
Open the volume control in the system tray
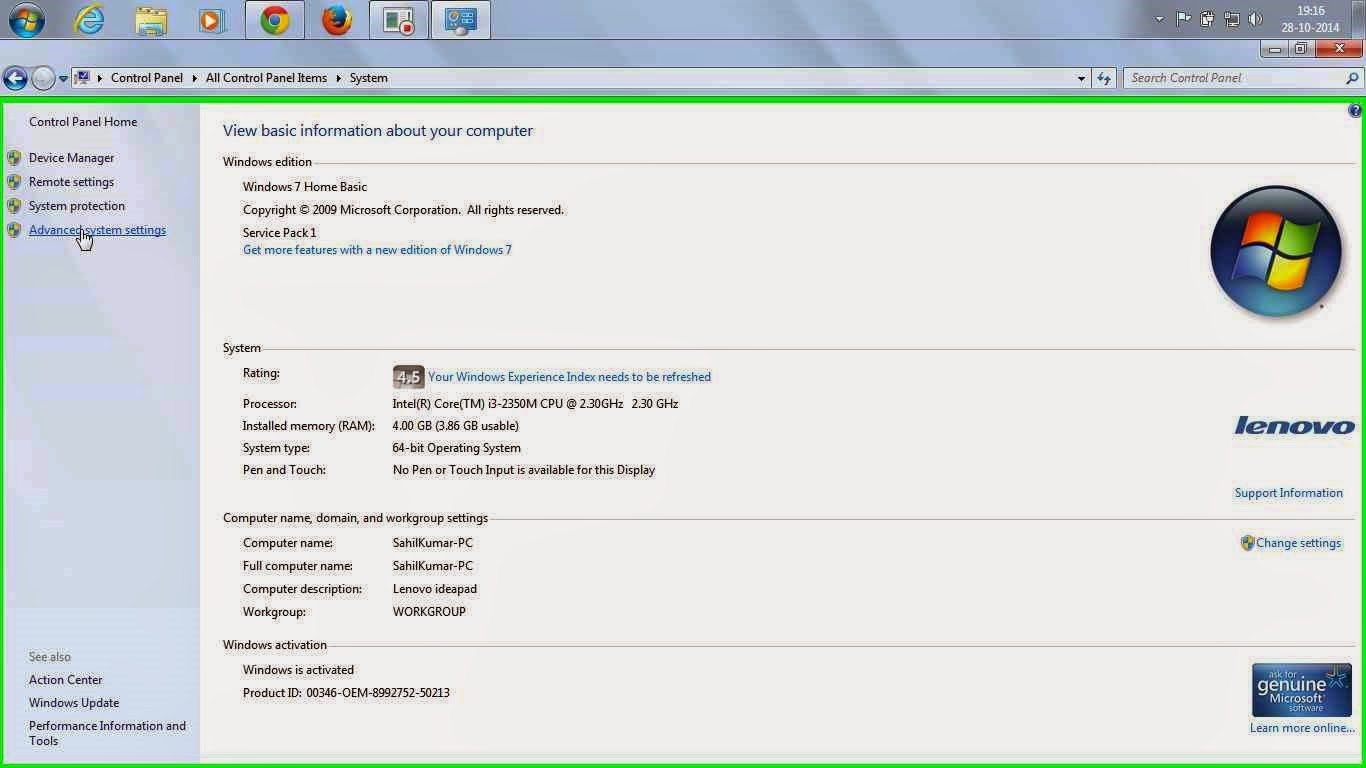(1256, 17)
